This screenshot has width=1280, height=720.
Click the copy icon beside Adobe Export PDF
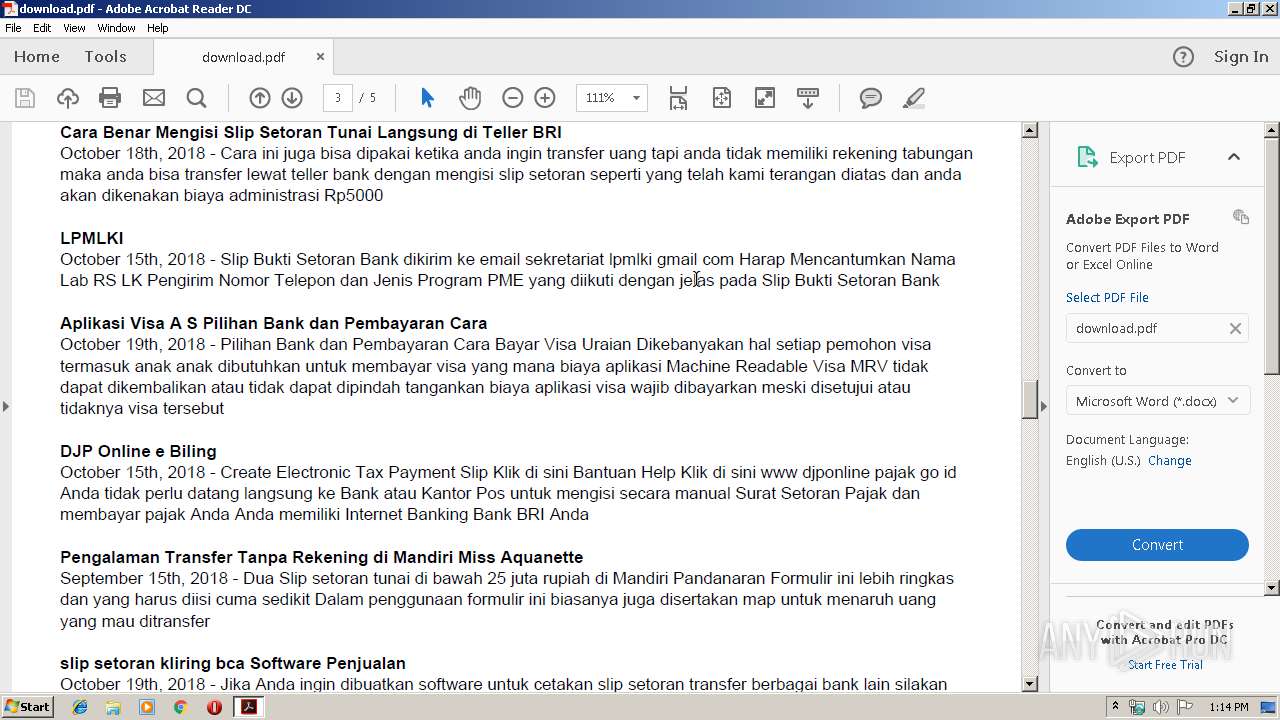pyautogui.click(x=1241, y=217)
